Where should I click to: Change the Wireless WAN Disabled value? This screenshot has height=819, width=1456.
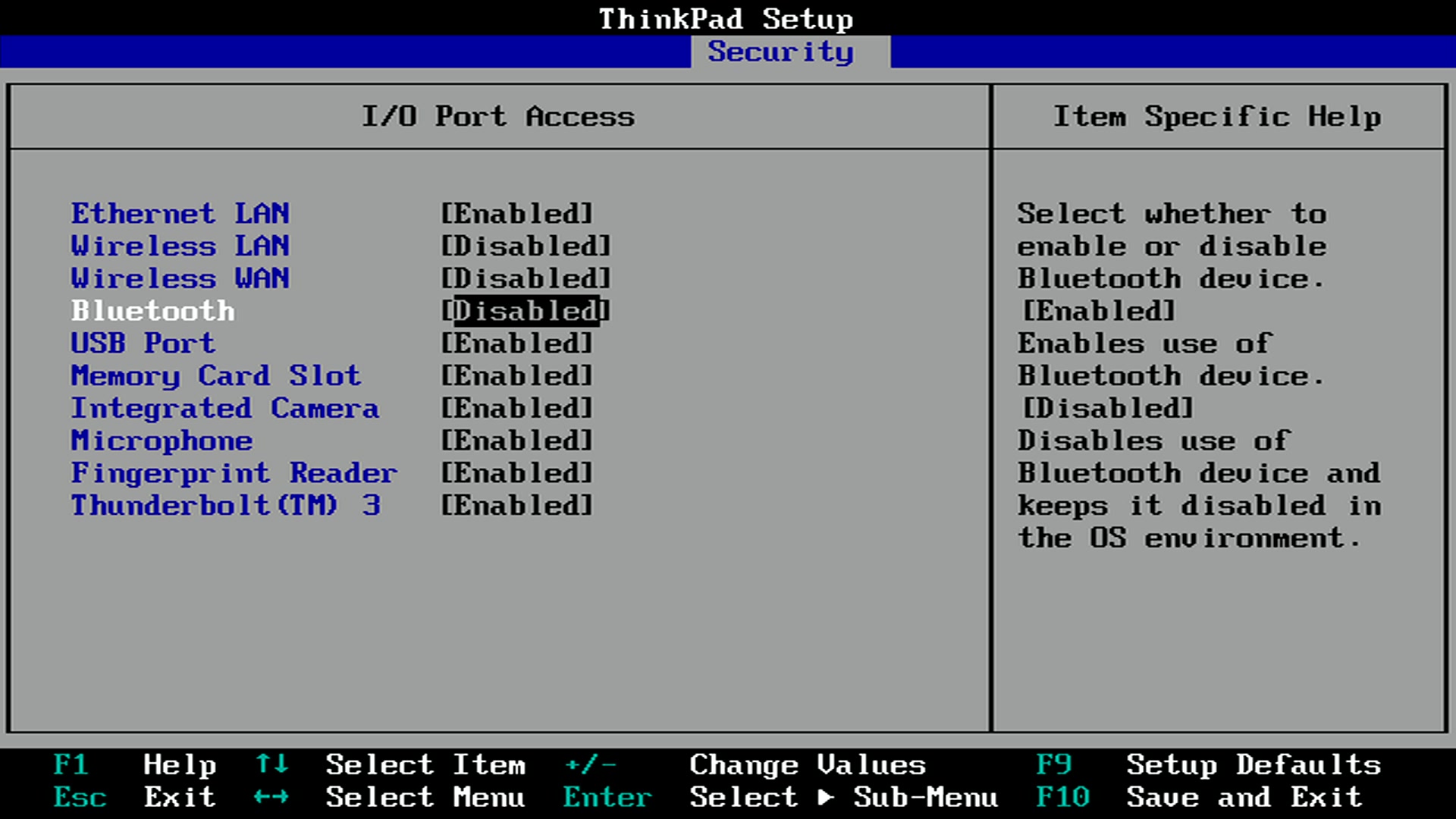click(x=526, y=278)
